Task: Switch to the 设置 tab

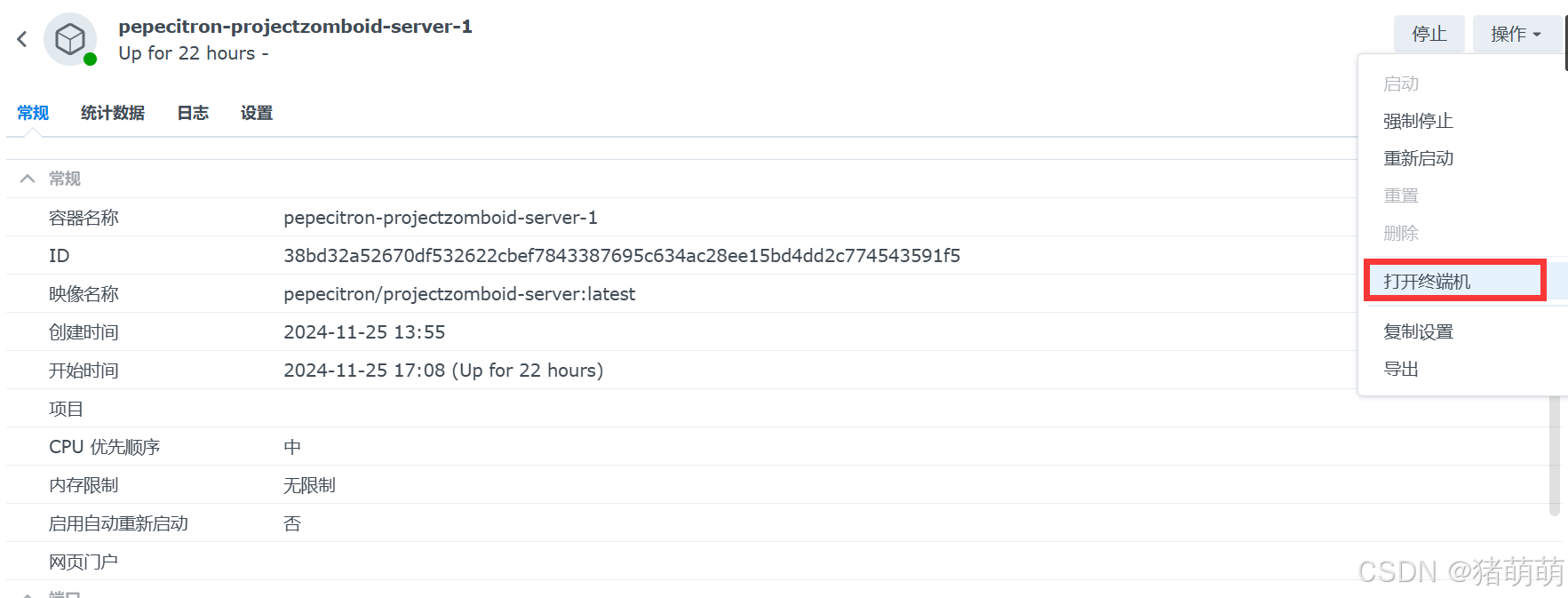Action: [257, 113]
